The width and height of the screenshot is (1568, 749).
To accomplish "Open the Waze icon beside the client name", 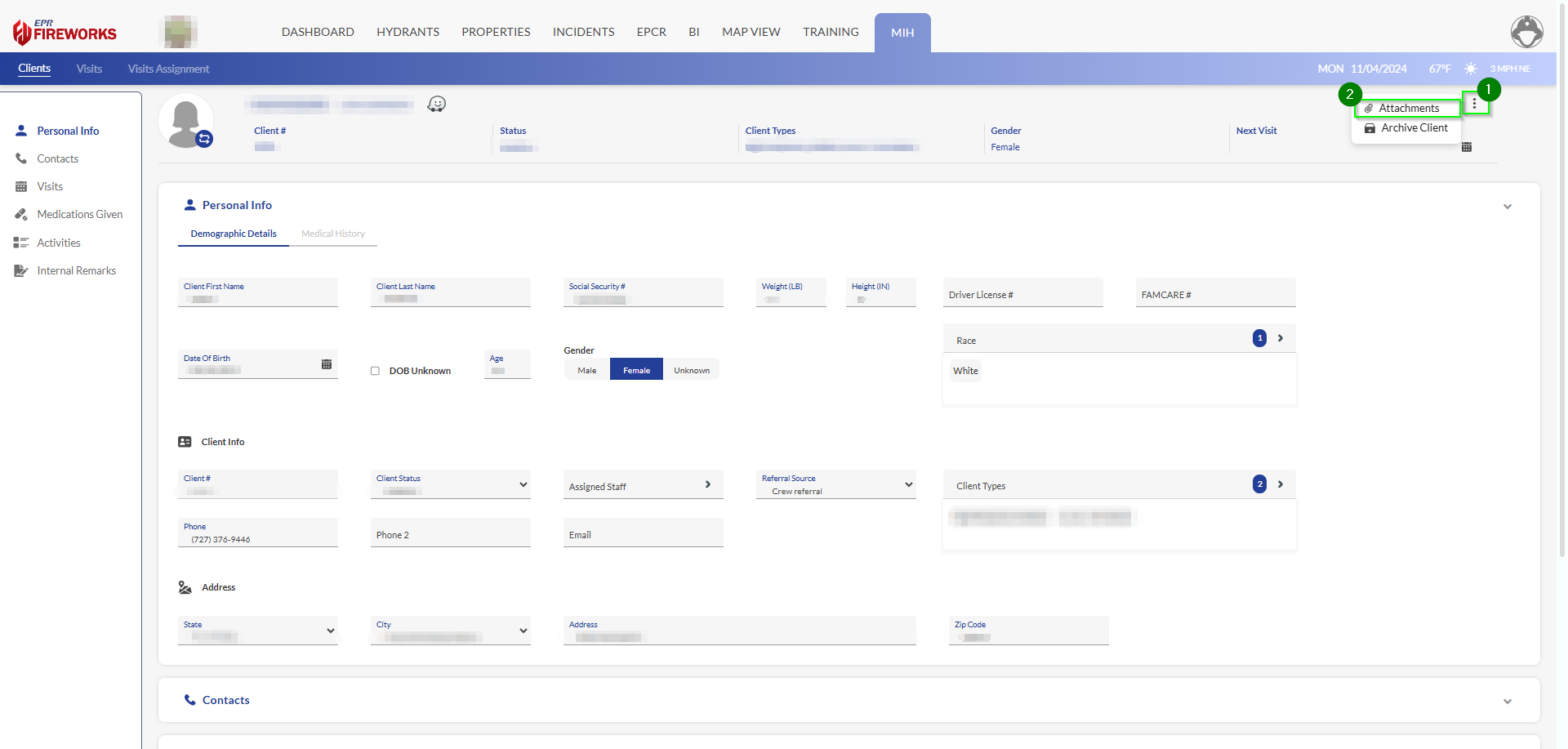I will point(437,104).
